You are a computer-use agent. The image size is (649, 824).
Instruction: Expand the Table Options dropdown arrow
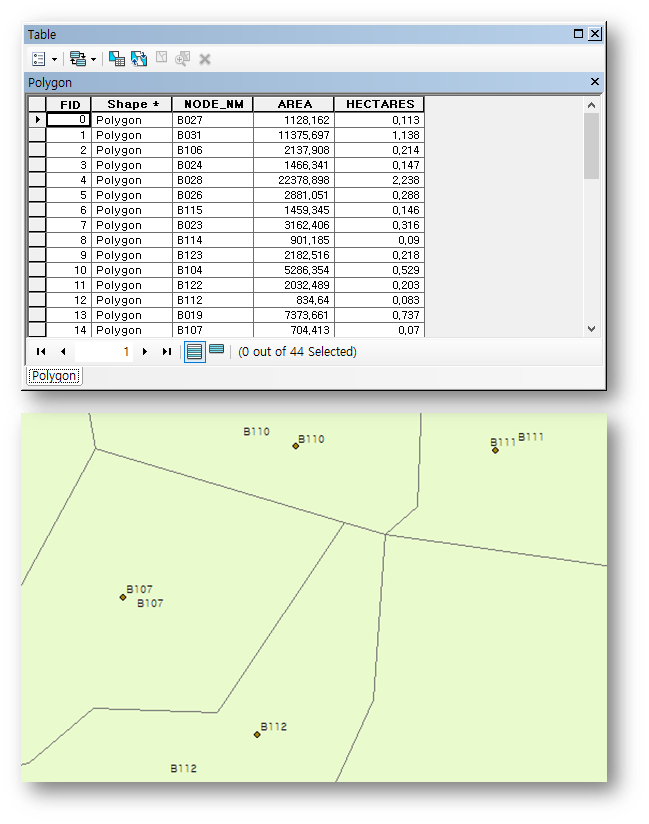54,59
